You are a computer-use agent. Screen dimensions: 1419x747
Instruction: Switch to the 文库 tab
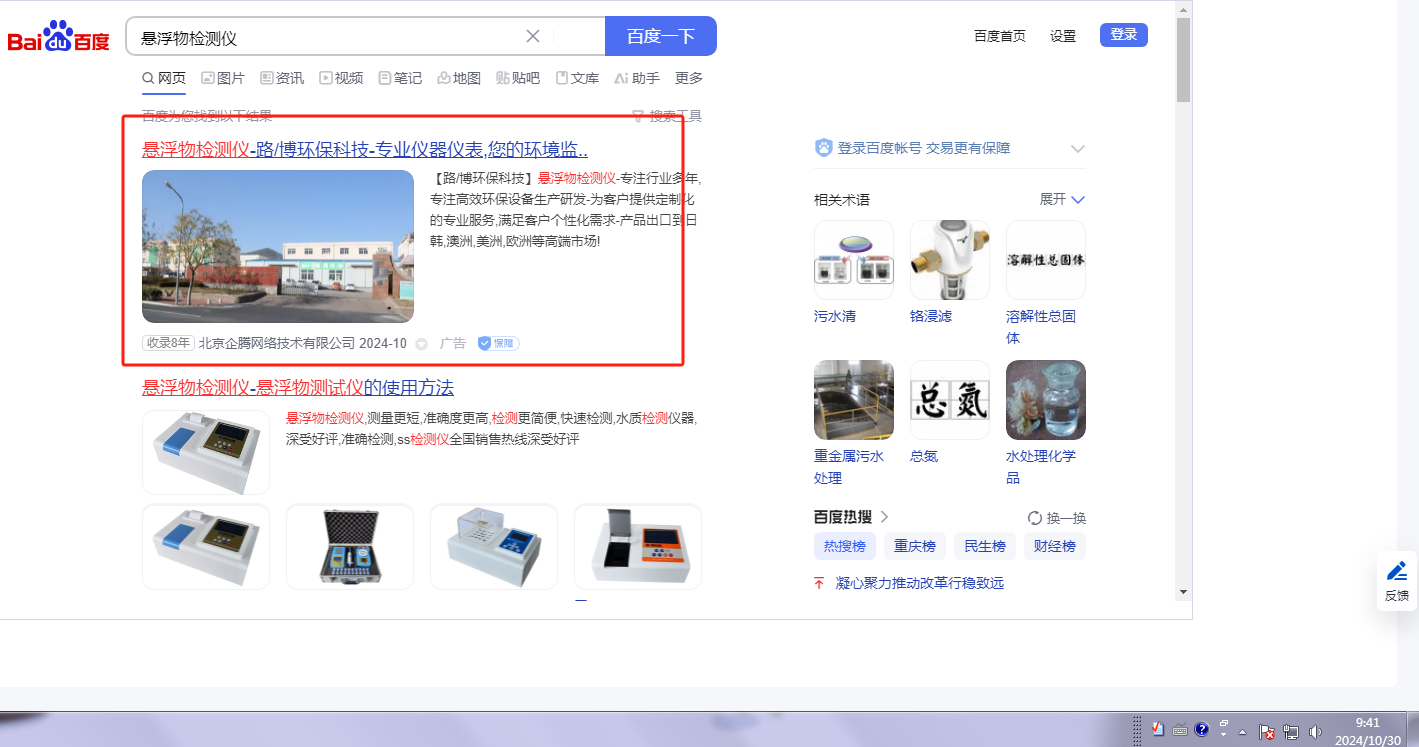(x=577, y=78)
